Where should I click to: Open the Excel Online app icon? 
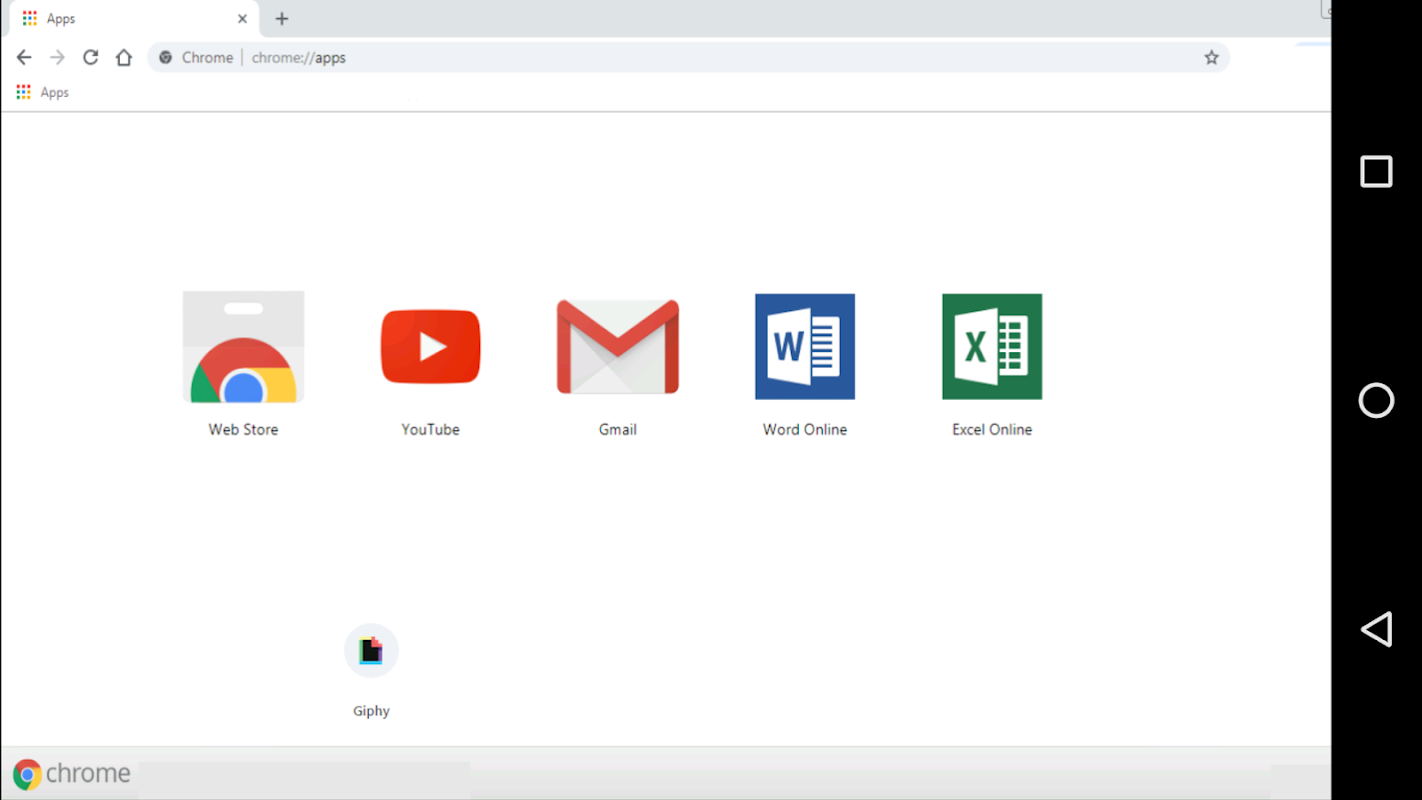(x=992, y=347)
